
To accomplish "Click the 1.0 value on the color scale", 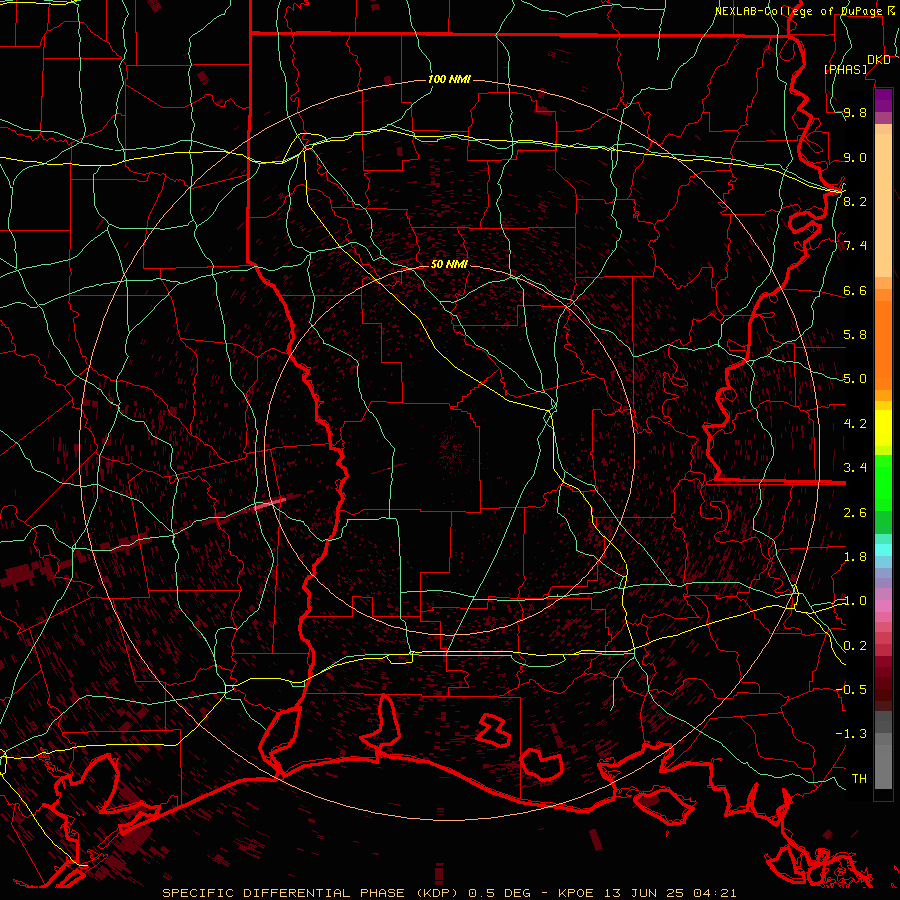I will point(855,601).
